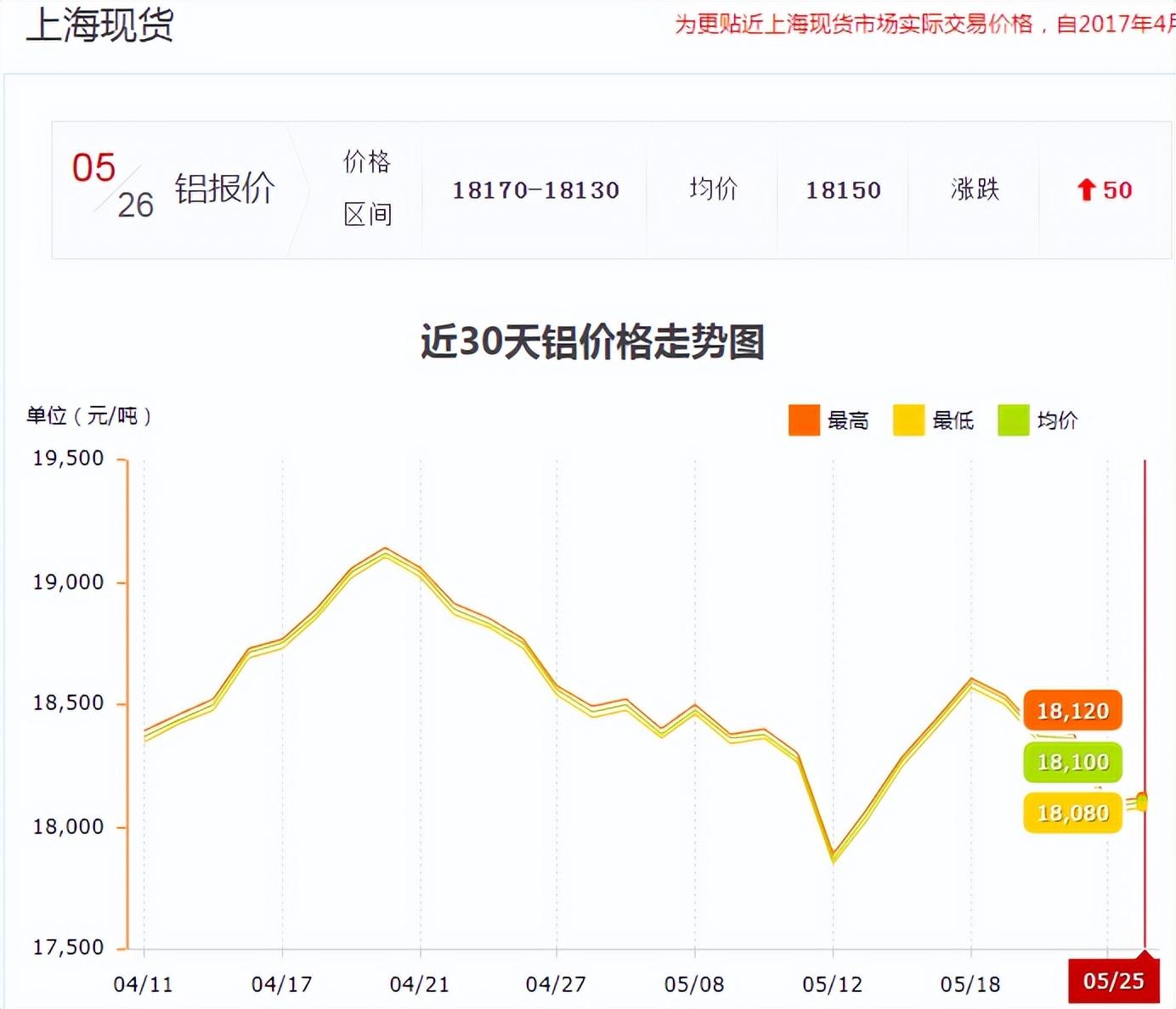The width and height of the screenshot is (1176, 1009).
Task: Click the red up arrow icon
Action: 1086,189
